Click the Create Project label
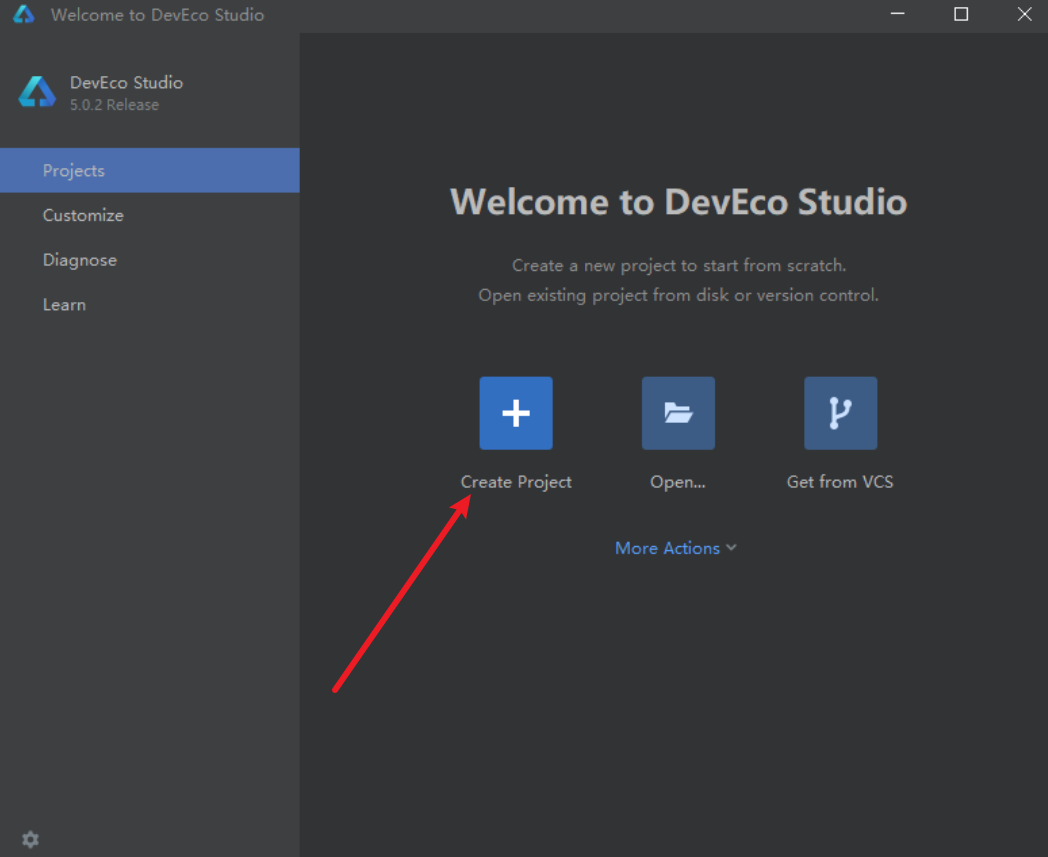Image resolution: width=1048 pixels, height=857 pixels. (516, 482)
